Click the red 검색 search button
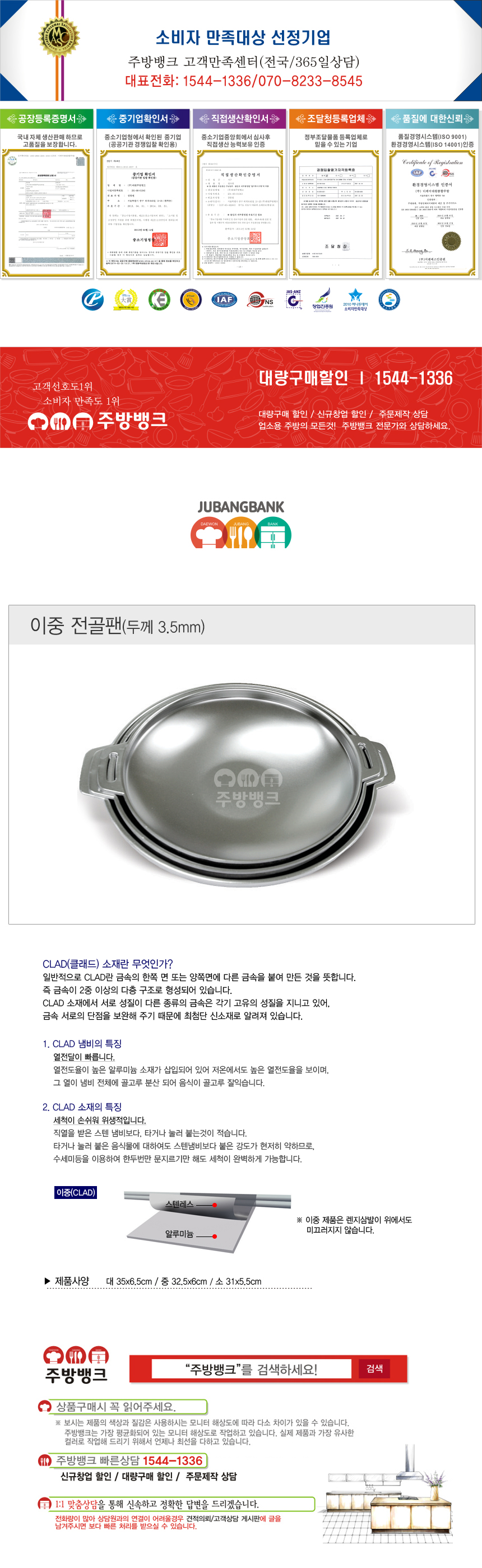Image resolution: width=482 pixels, height=1568 pixels. tap(375, 1368)
